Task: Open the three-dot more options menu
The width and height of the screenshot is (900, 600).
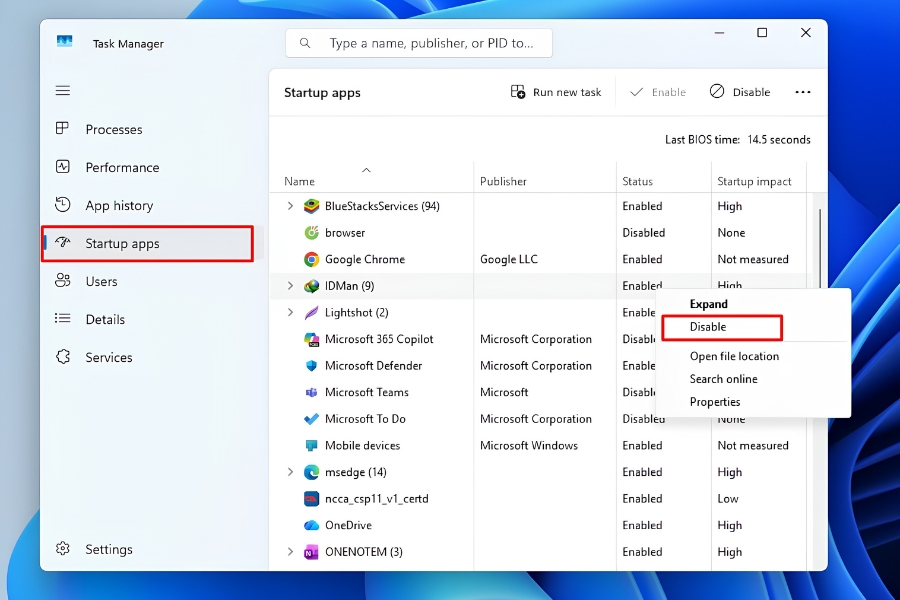Action: (802, 92)
